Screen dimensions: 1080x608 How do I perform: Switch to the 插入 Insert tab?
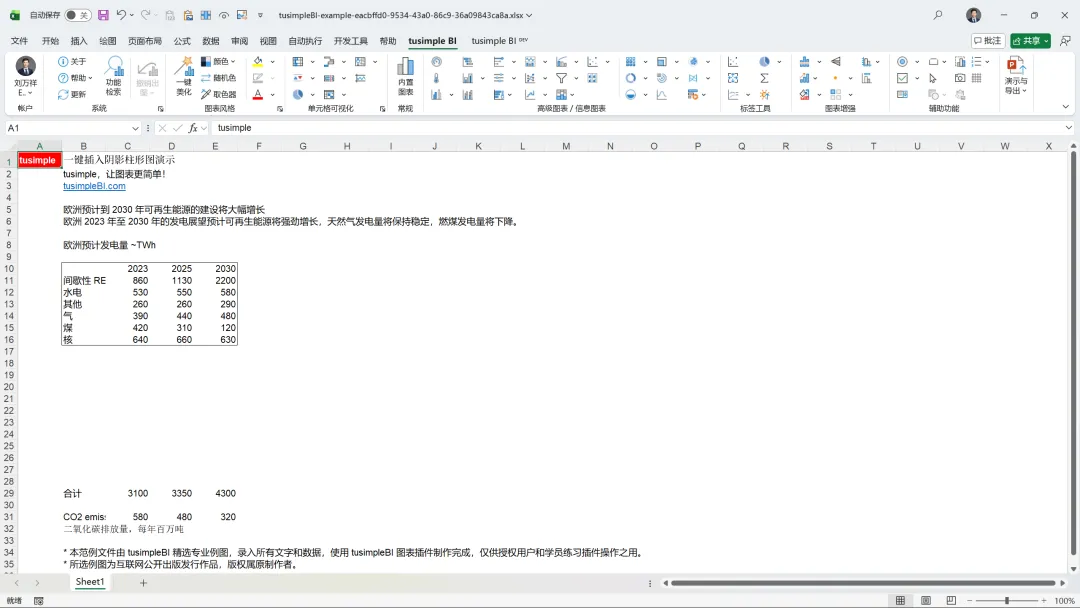[79, 41]
